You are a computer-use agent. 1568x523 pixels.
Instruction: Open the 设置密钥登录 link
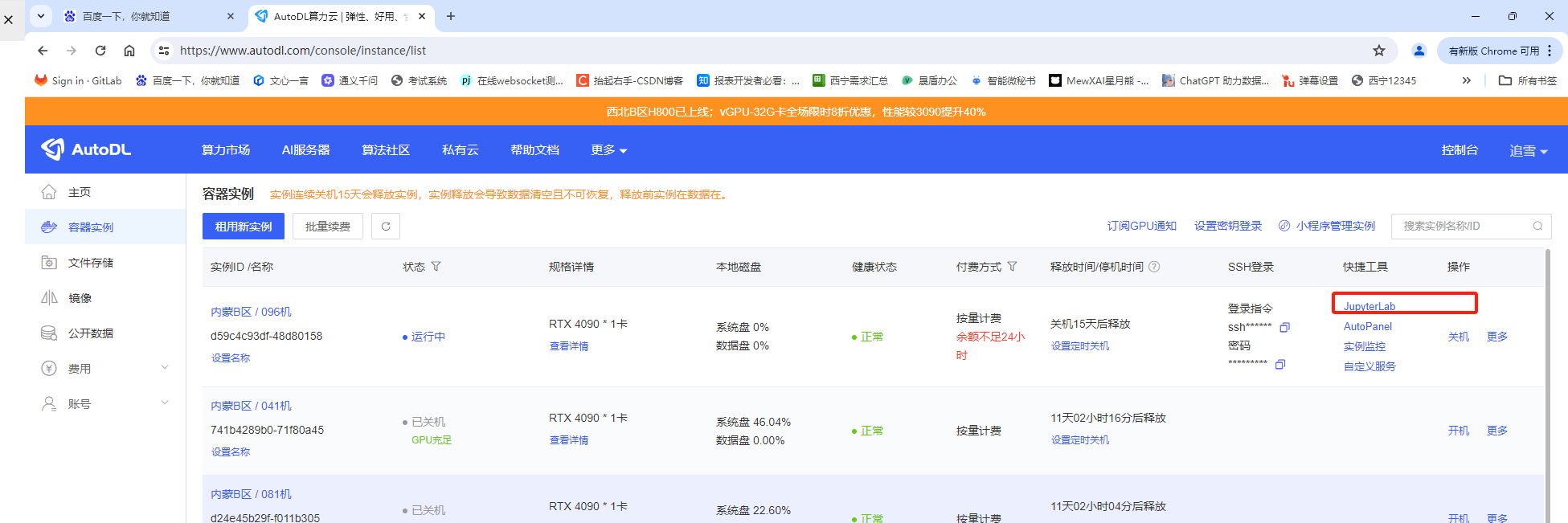click(x=1228, y=227)
